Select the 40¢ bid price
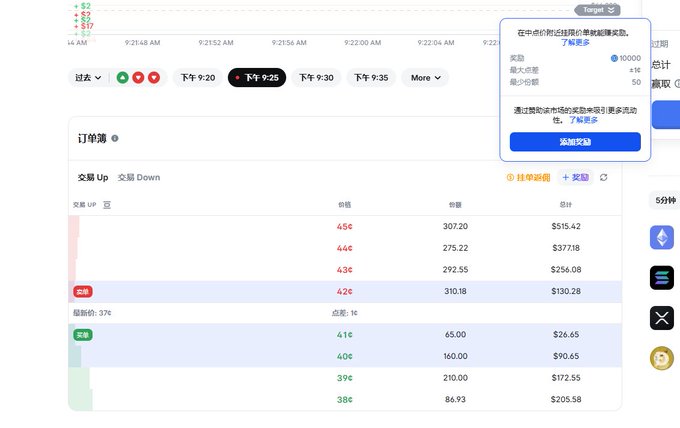 click(344, 356)
